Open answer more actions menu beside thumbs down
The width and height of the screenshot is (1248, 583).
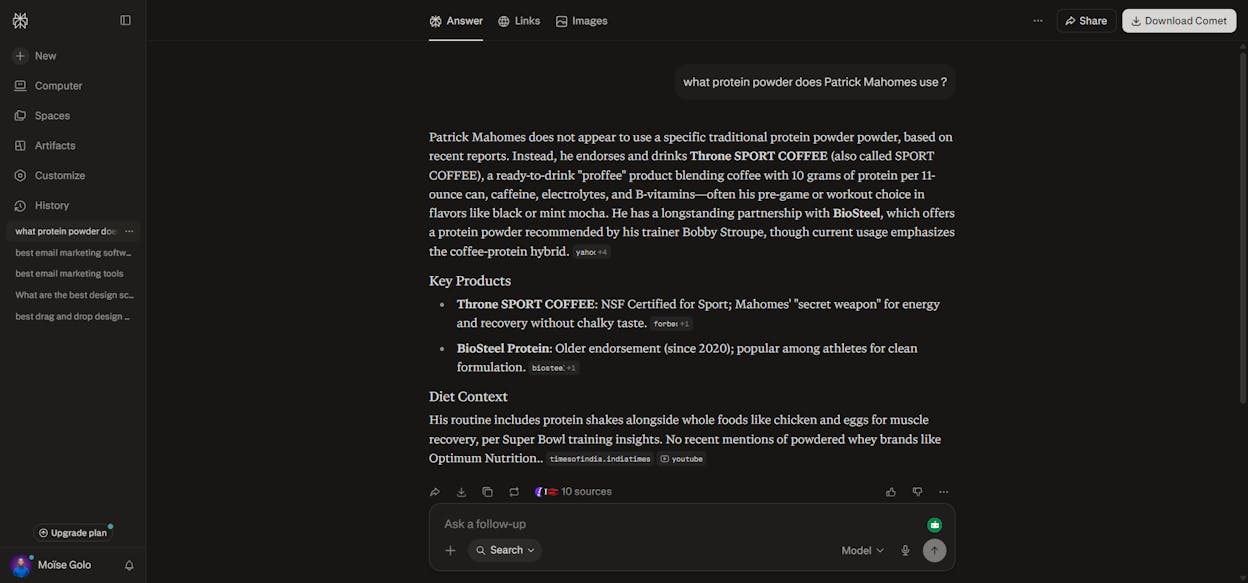tap(944, 492)
